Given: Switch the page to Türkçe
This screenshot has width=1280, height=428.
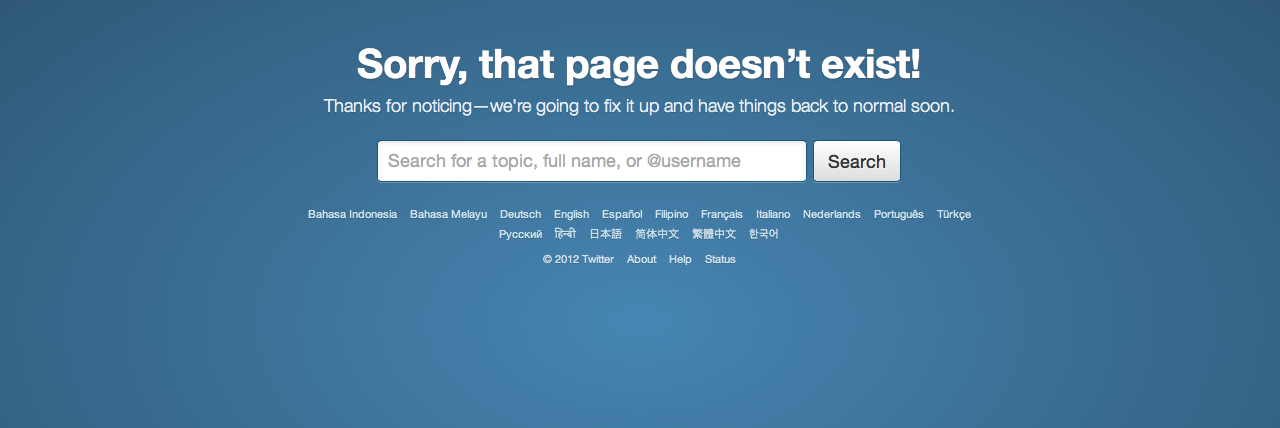Looking at the screenshot, I should 954,214.
